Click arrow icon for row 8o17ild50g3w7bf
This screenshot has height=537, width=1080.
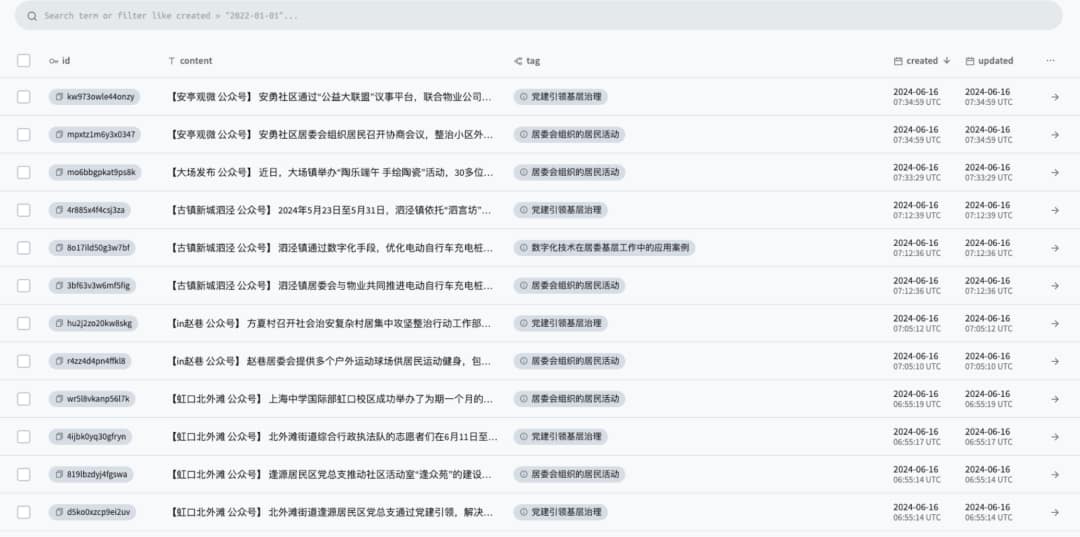pos(1054,248)
